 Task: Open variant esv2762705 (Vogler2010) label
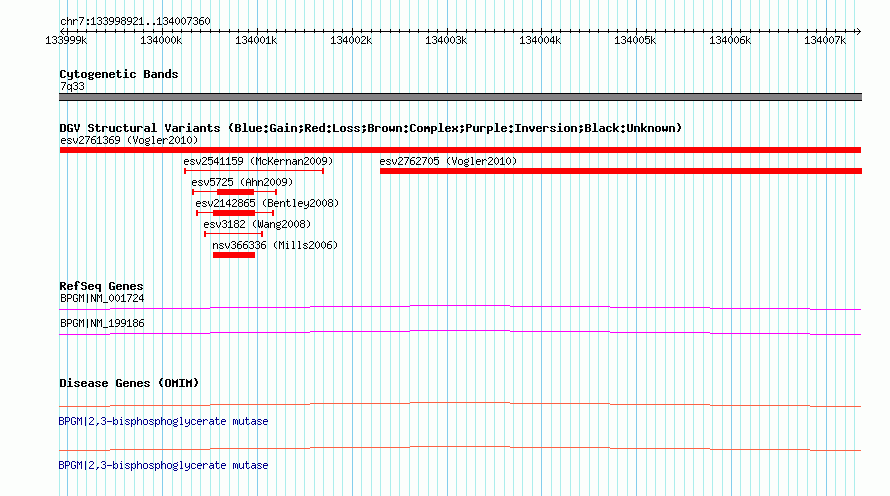[x=448, y=161]
